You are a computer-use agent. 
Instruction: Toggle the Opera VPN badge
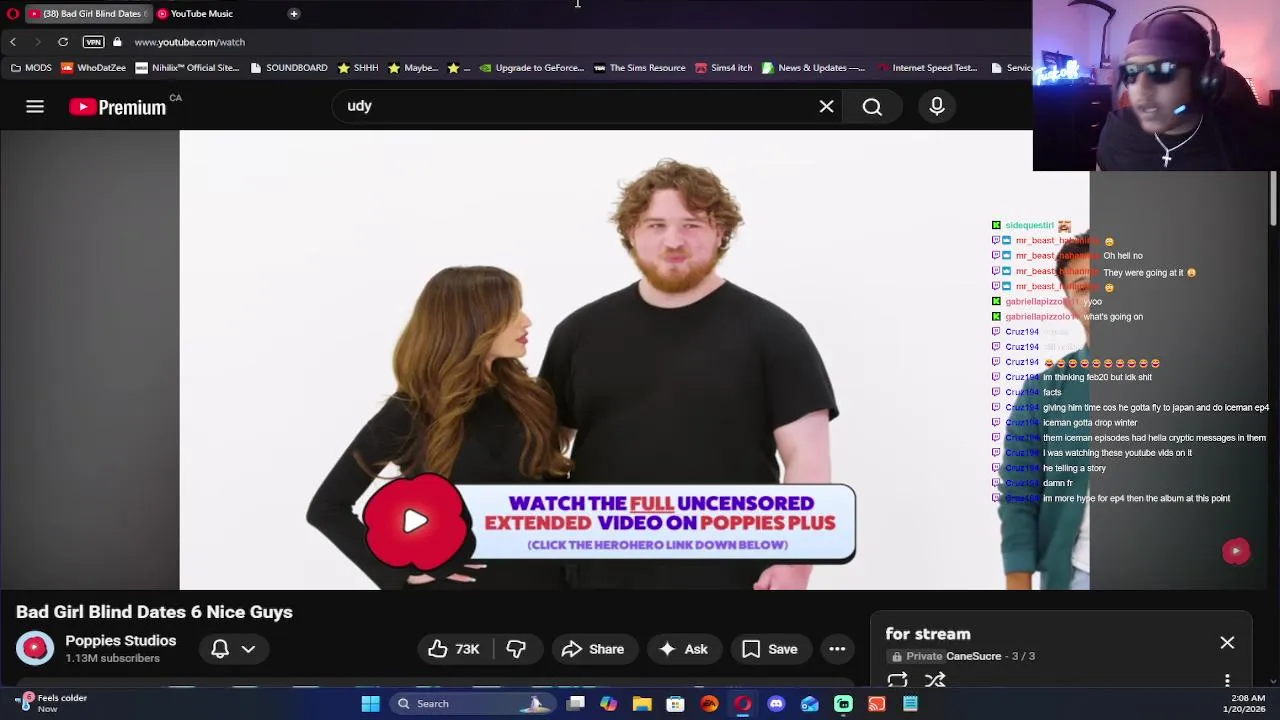tap(93, 42)
